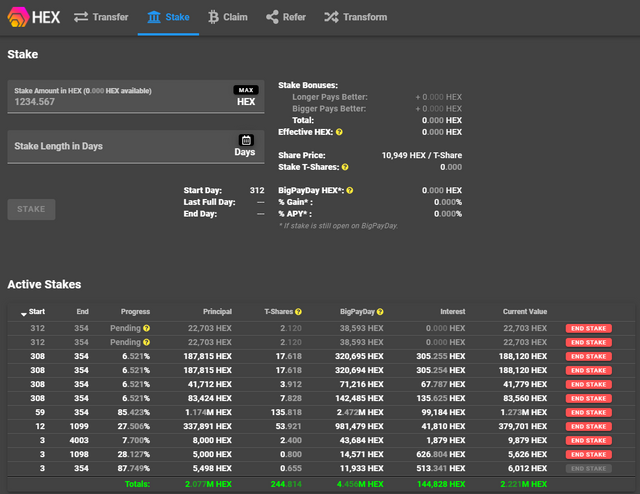Click the 87.749% progress cell
The width and height of the screenshot is (640, 494).
click(133, 468)
